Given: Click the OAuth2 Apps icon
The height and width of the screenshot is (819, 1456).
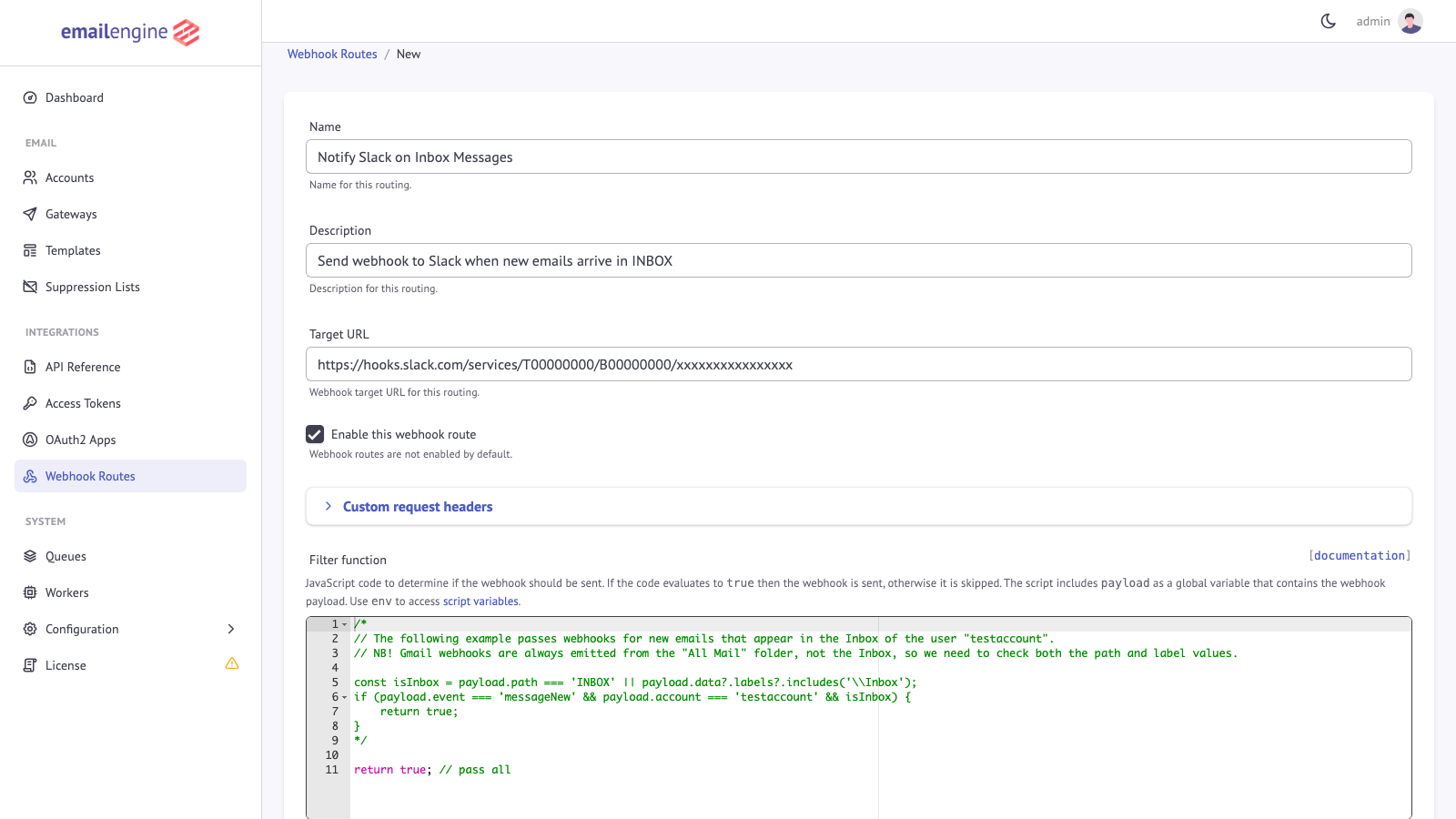Looking at the screenshot, I should [30, 440].
